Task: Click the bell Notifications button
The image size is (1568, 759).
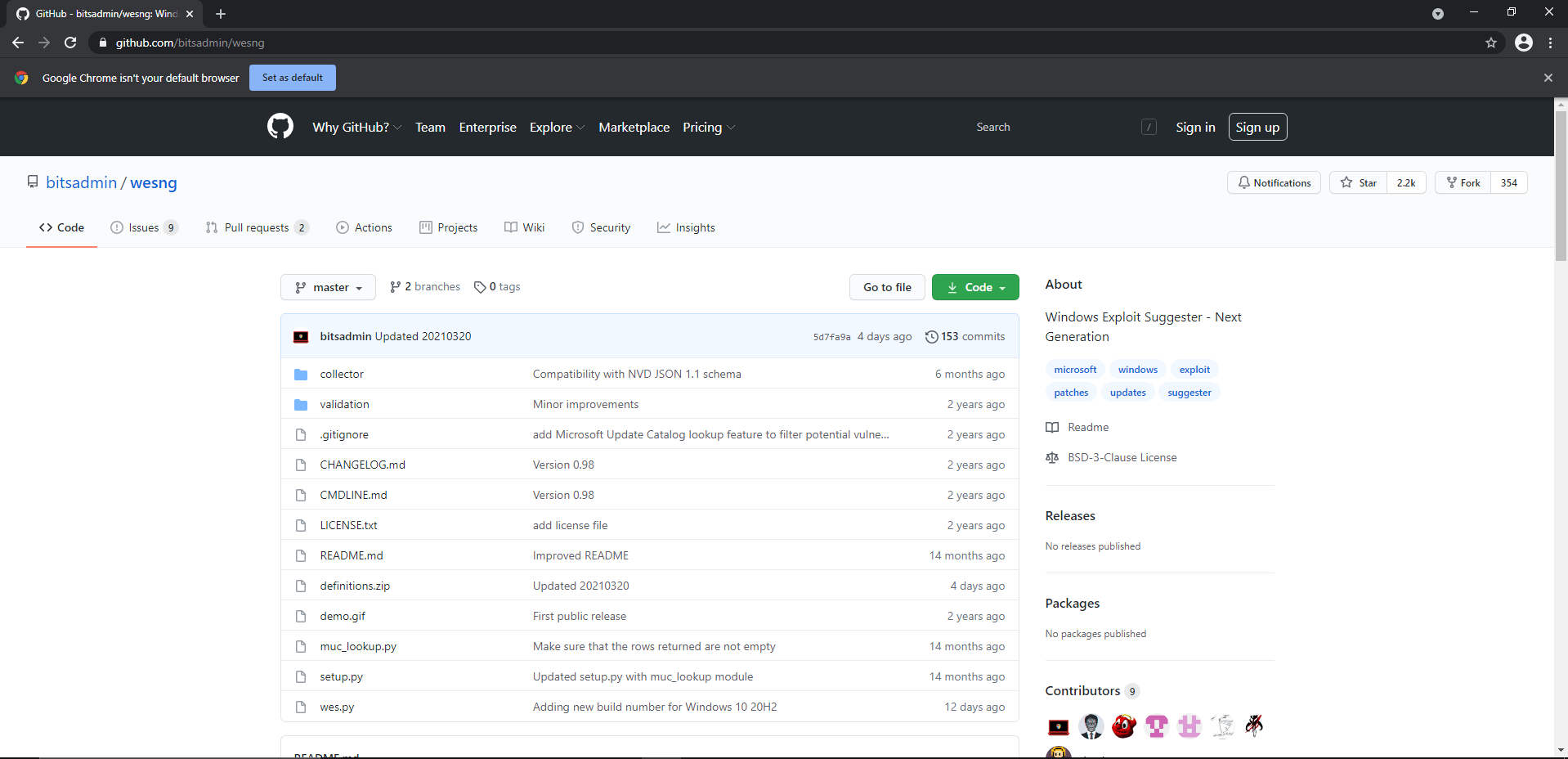Action: click(x=1274, y=182)
